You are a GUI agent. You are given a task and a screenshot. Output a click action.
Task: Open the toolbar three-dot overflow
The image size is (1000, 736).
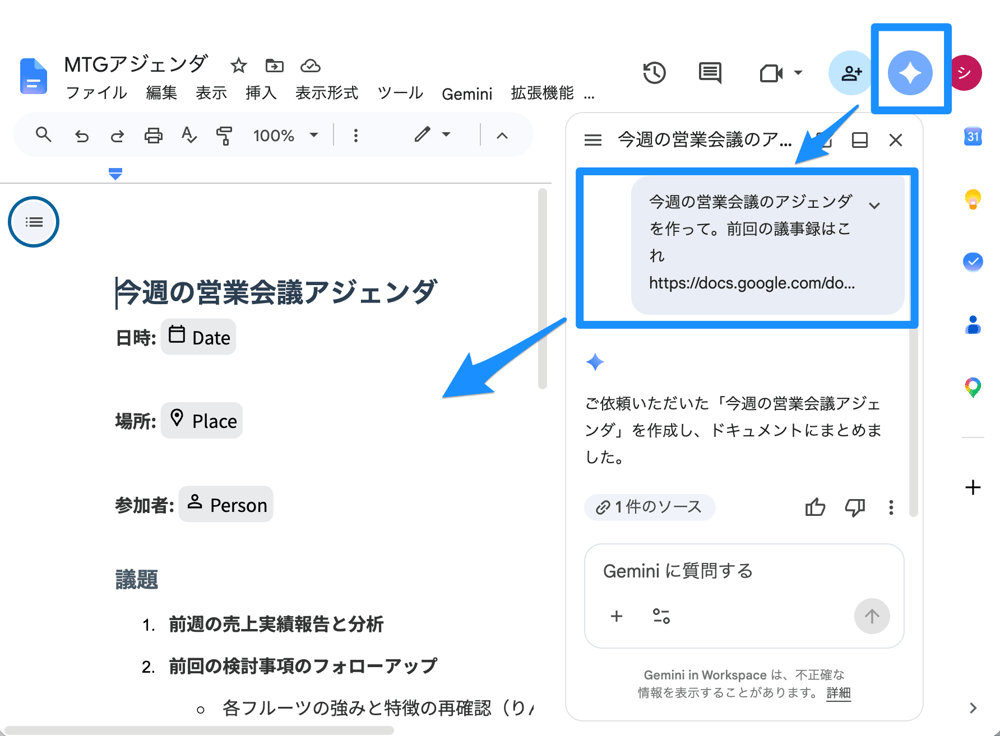(356, 135)
